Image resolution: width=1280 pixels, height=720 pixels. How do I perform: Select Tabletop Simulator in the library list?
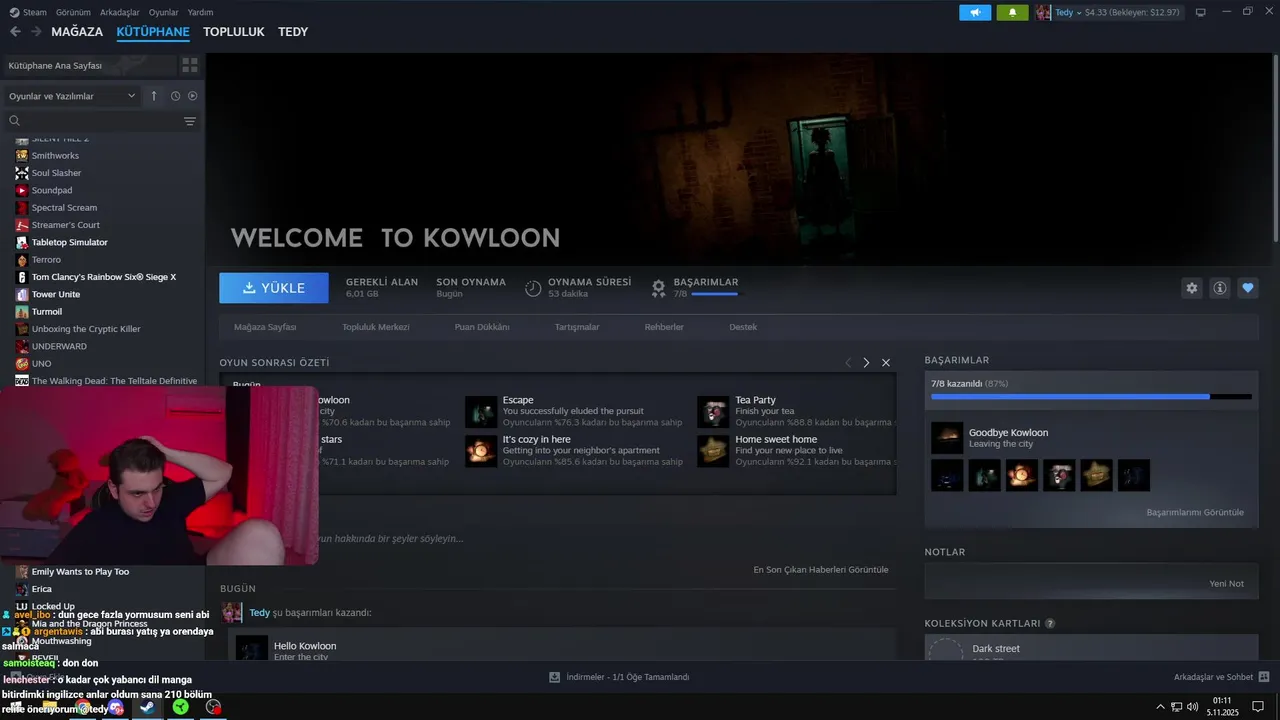coord(69,242)
